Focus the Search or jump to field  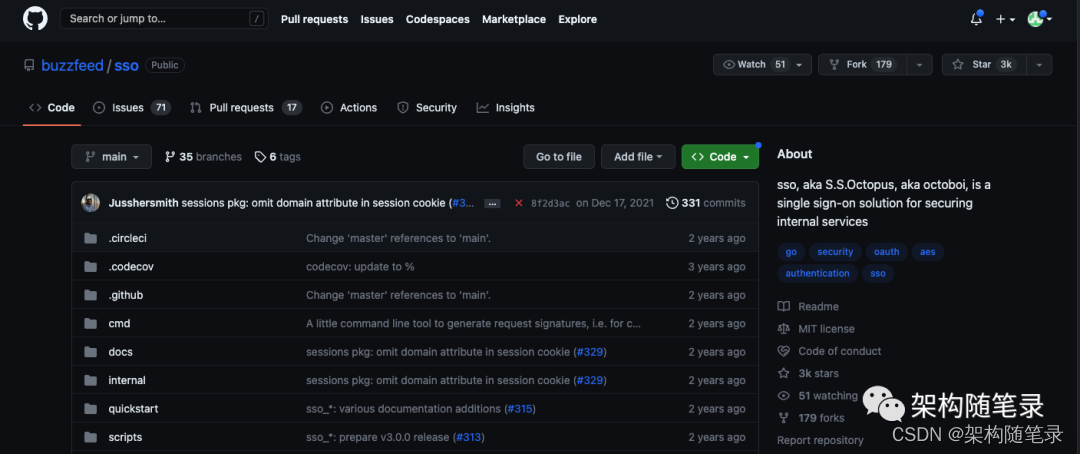click(x=165, y=19)
